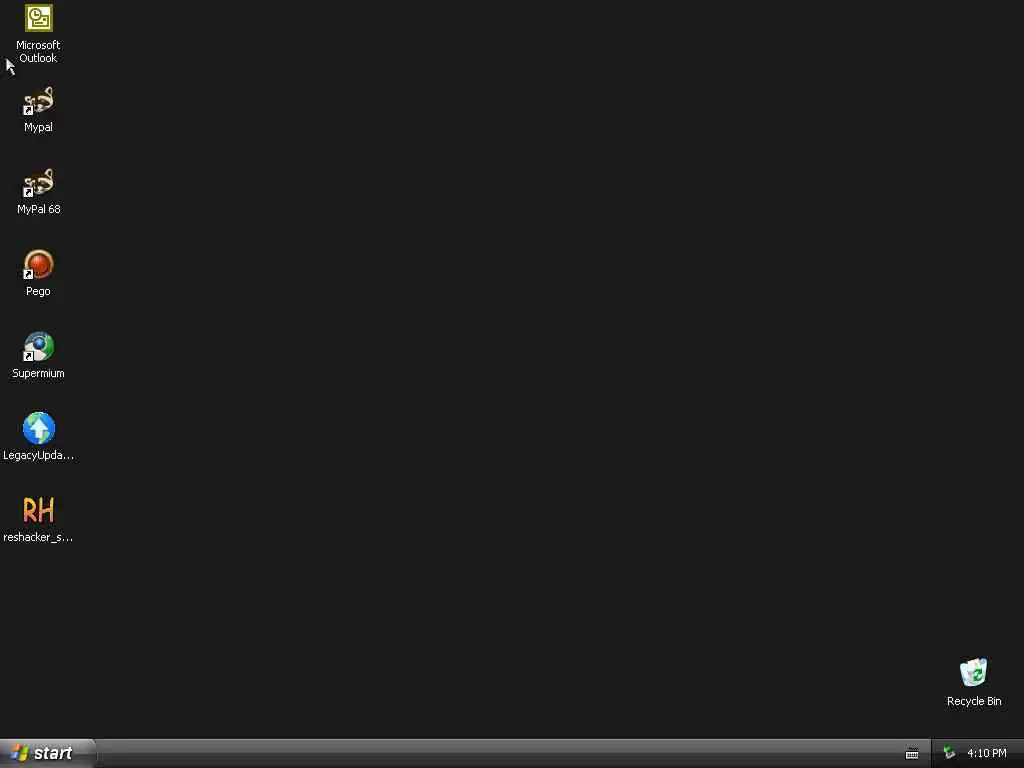Viewport: 1024px width, 768px height.
Task: Click the 'Supermium' text label
Action: tap(39, 374)
